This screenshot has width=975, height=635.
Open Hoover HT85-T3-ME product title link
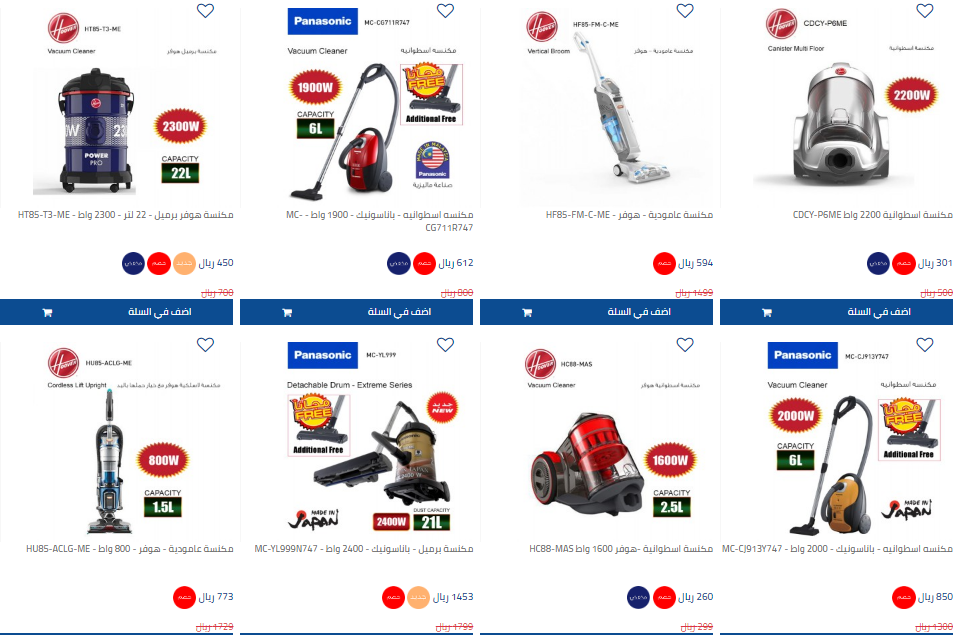(126, 215)
